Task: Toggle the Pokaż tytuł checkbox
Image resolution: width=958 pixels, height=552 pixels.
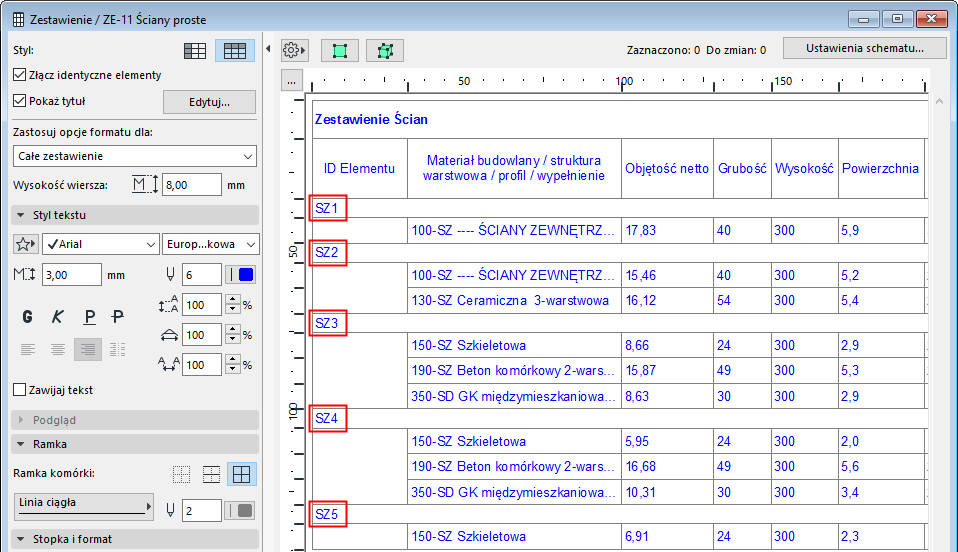Action: (20, 101)
